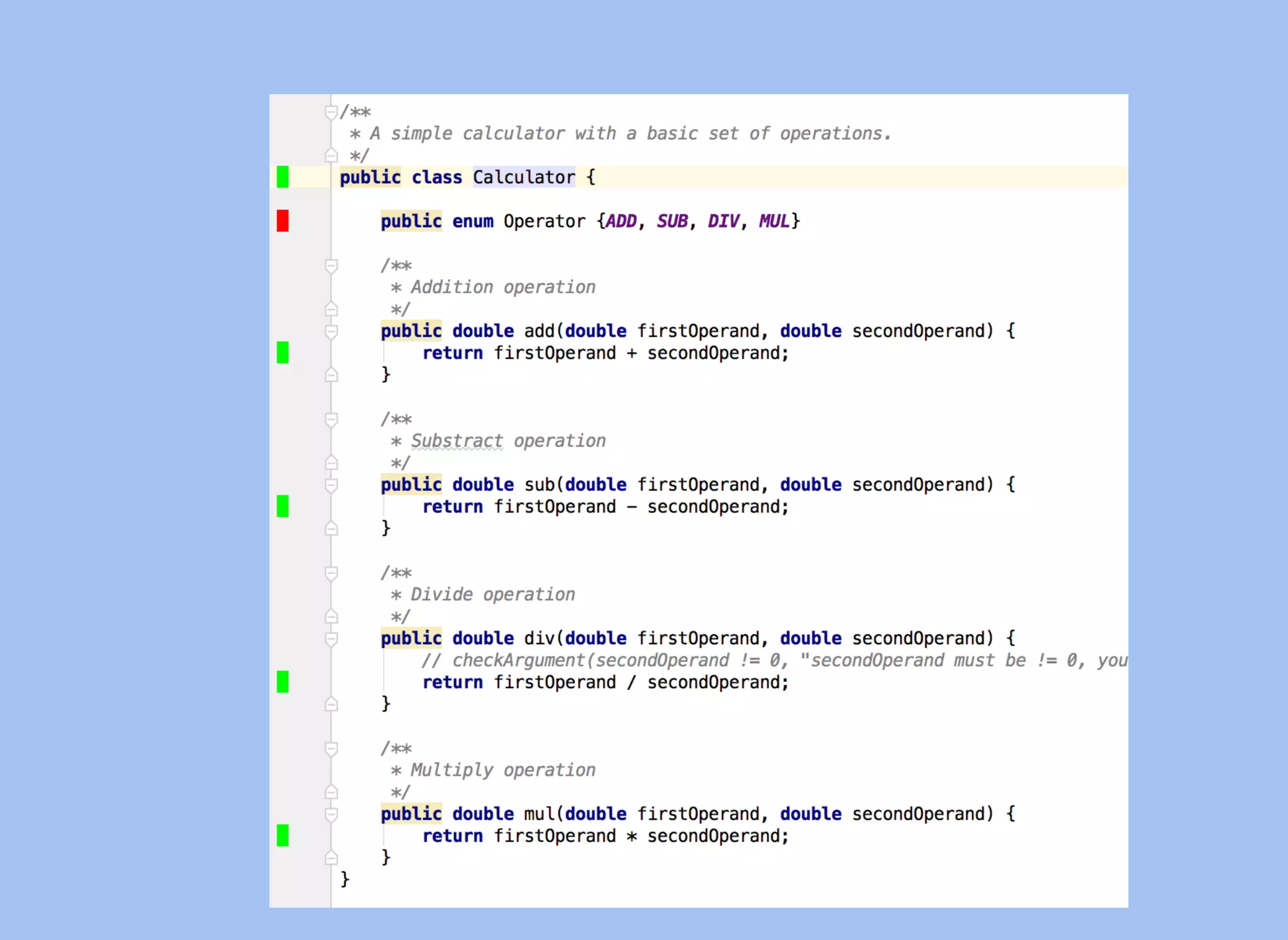1288x940 pixels.
Task: Click fold end marker at mul closing brace
Action: tap(331, 857)
